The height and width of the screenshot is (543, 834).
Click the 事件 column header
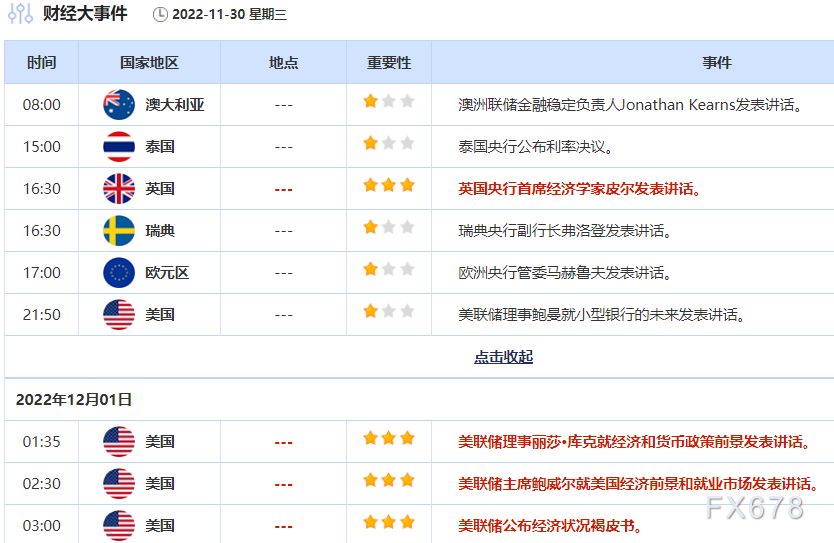717,63
